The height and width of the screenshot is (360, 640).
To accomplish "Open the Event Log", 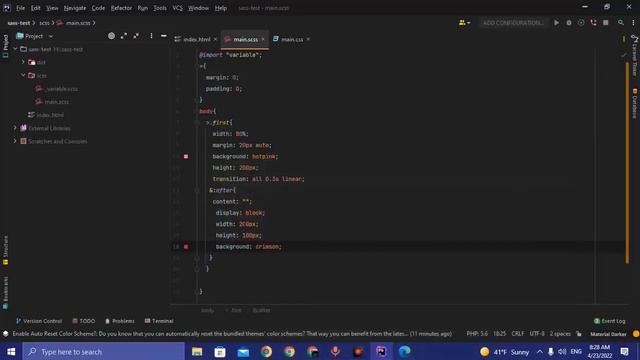I will [609, 321].
